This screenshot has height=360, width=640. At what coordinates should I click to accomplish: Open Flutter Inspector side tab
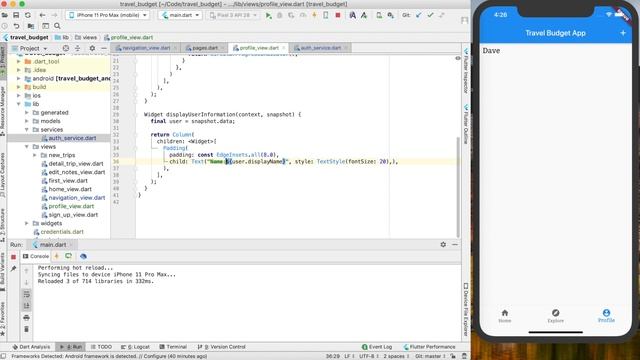point(466,71)
